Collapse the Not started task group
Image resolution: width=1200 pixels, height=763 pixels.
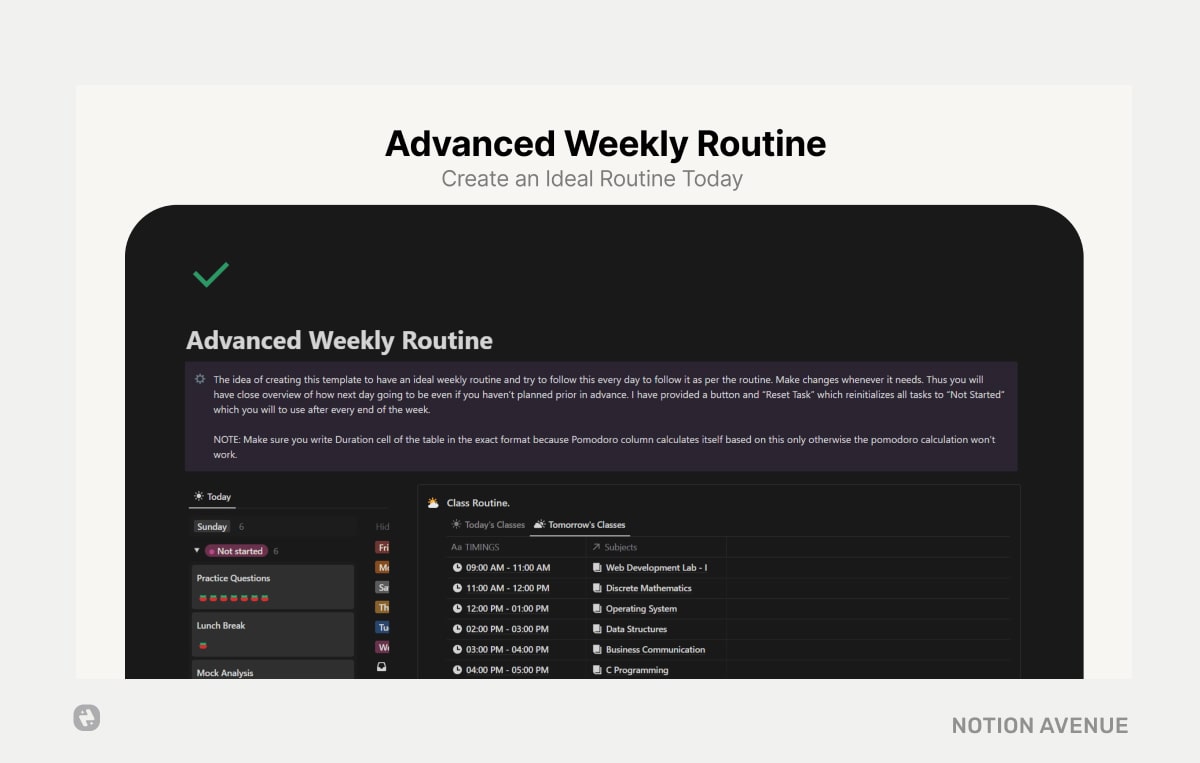coord(196,550)
